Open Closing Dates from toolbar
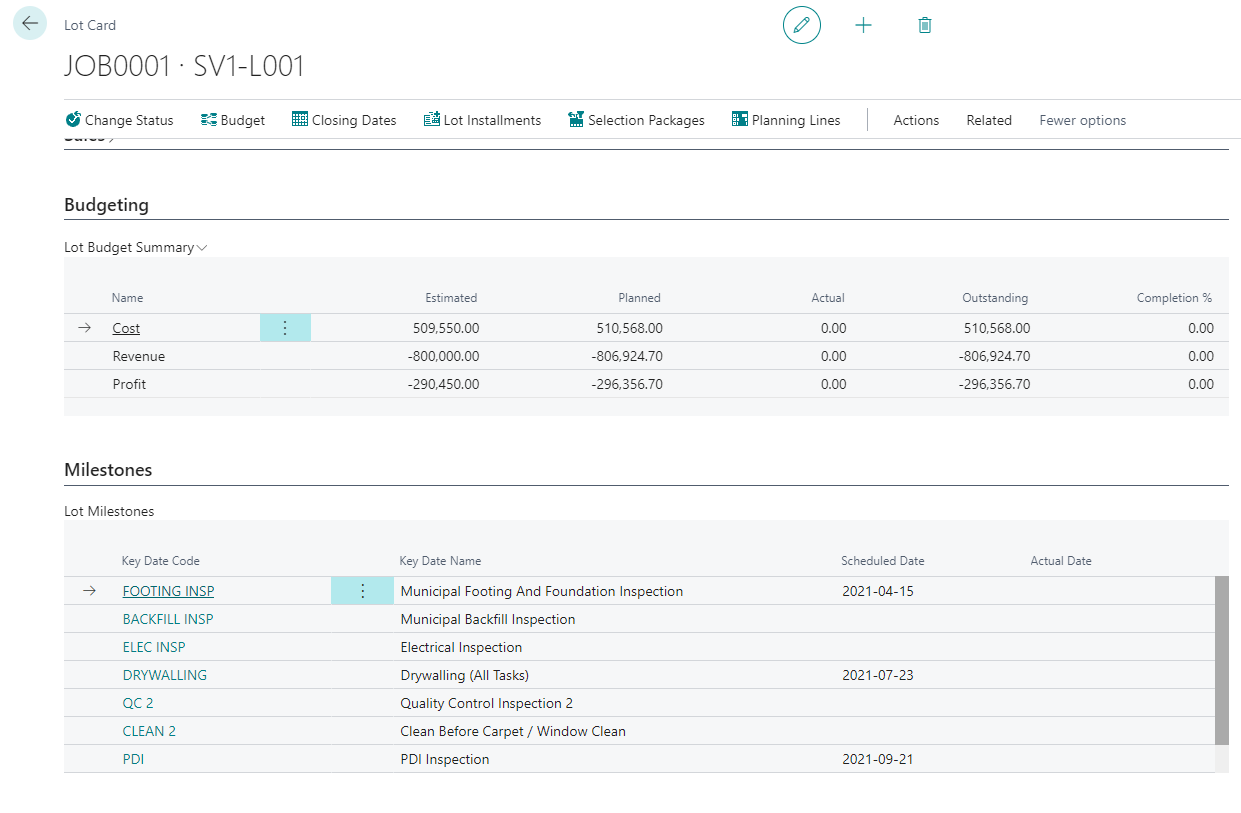Screen dimensions: 1241x813 tap(344, 120)
